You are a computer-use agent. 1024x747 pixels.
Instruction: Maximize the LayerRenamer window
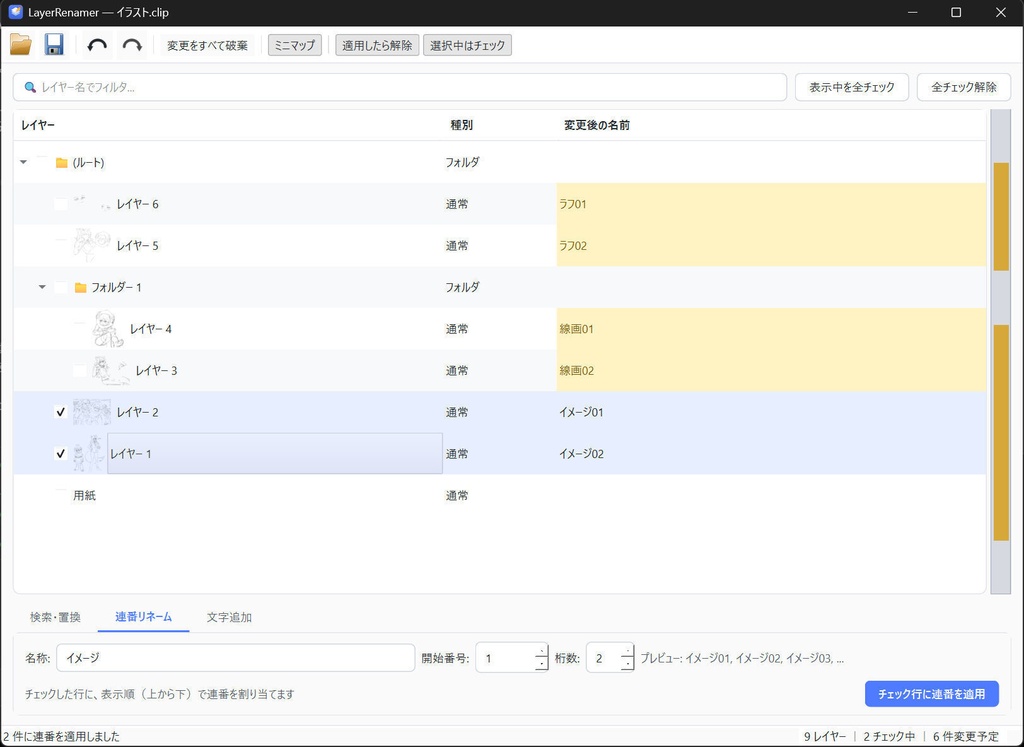pyautogui.click(x=956, y=12)
